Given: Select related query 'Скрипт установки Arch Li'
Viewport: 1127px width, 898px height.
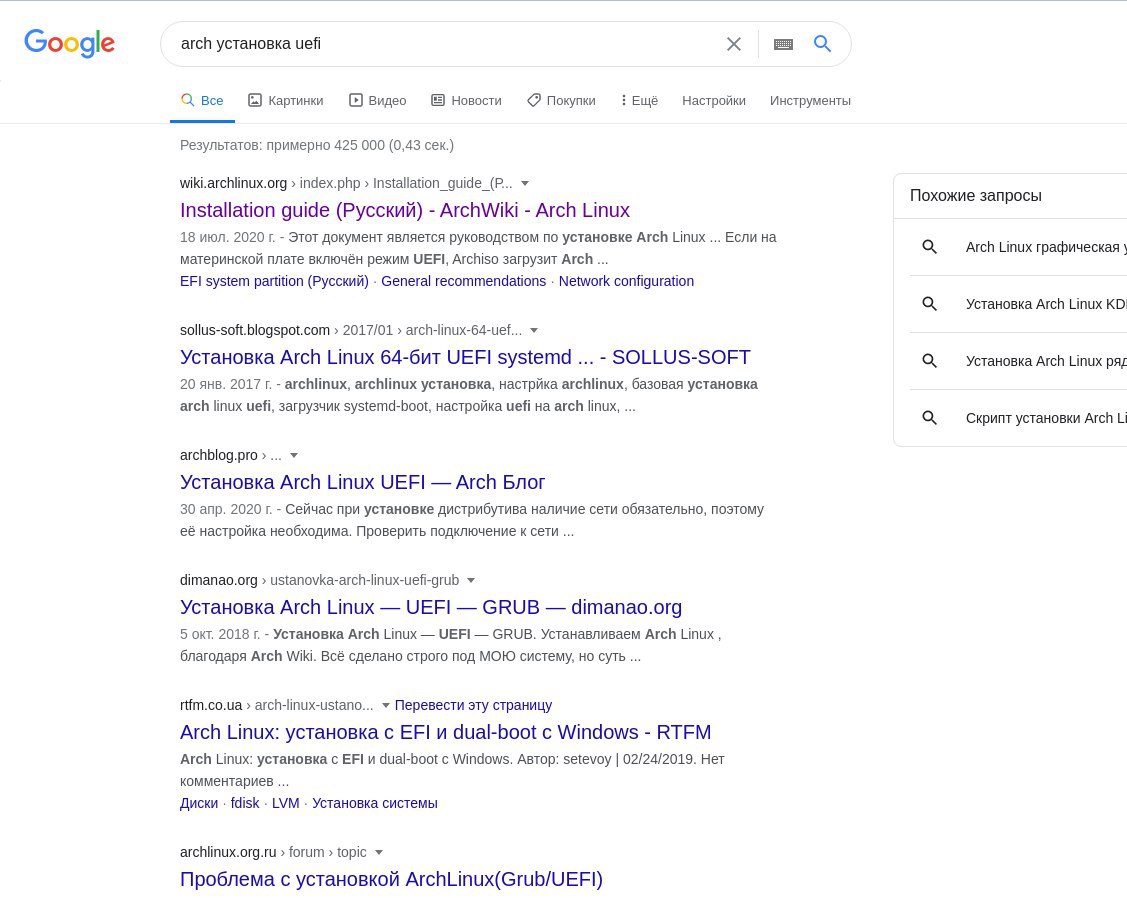Looking at the screenshot, I should point(1018,417).
